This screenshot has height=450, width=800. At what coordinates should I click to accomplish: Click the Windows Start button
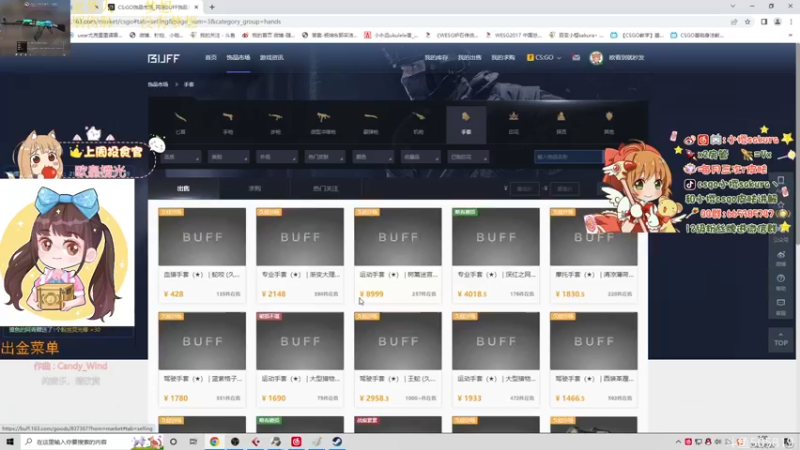tap(10, 441)
